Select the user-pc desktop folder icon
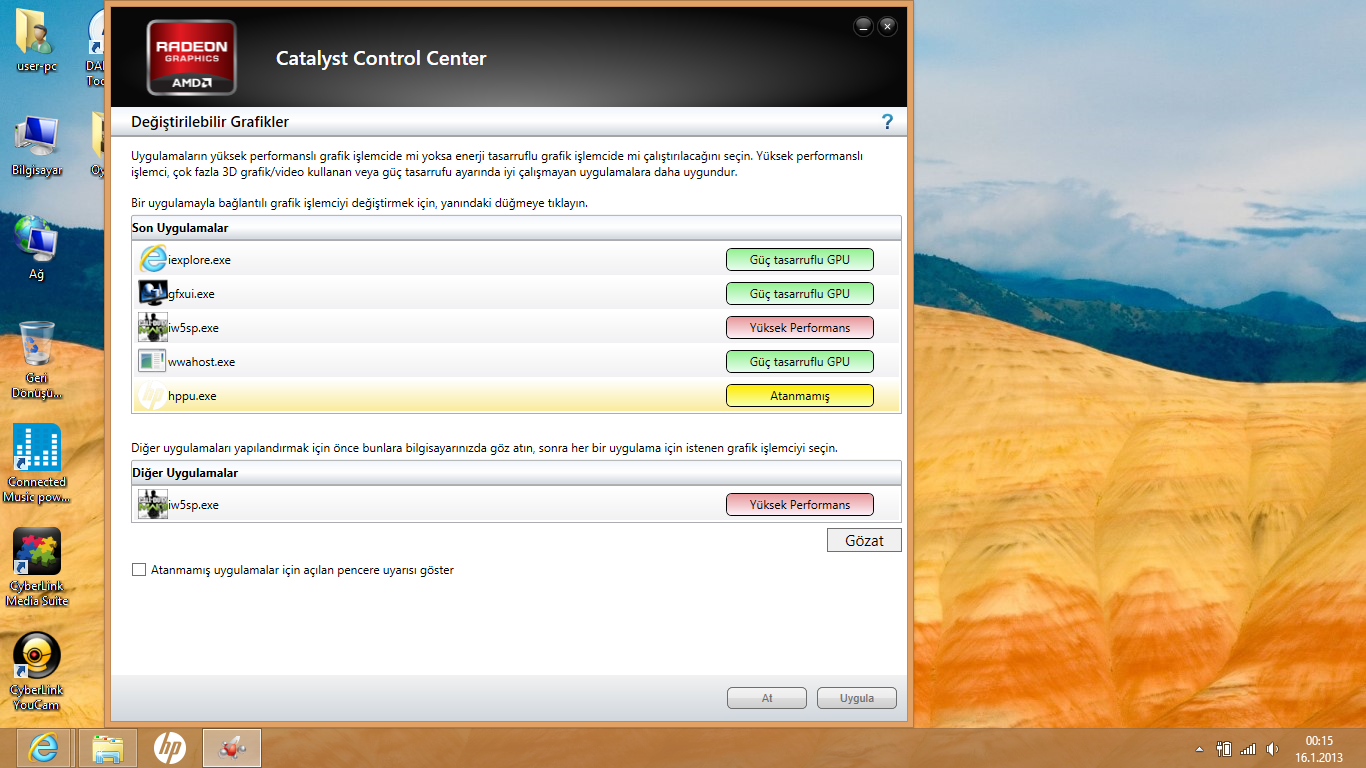Viewport: 1366px width, 768px height. (x=37, y=40)
